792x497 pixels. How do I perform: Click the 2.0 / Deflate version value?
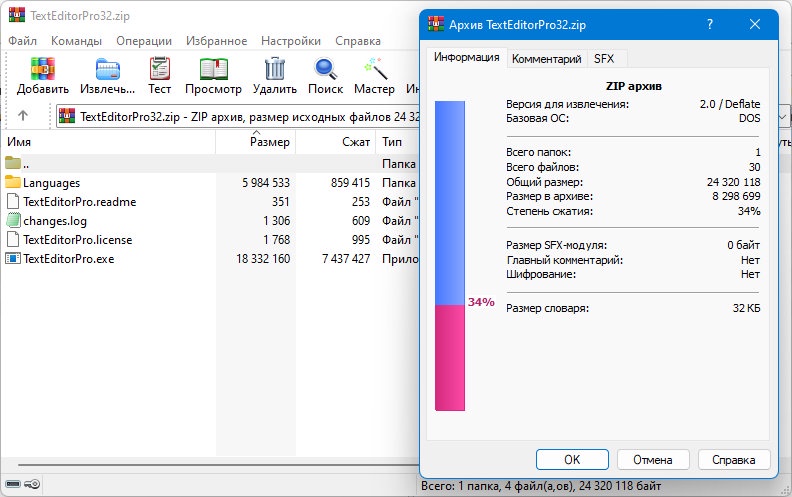[730, 104]
